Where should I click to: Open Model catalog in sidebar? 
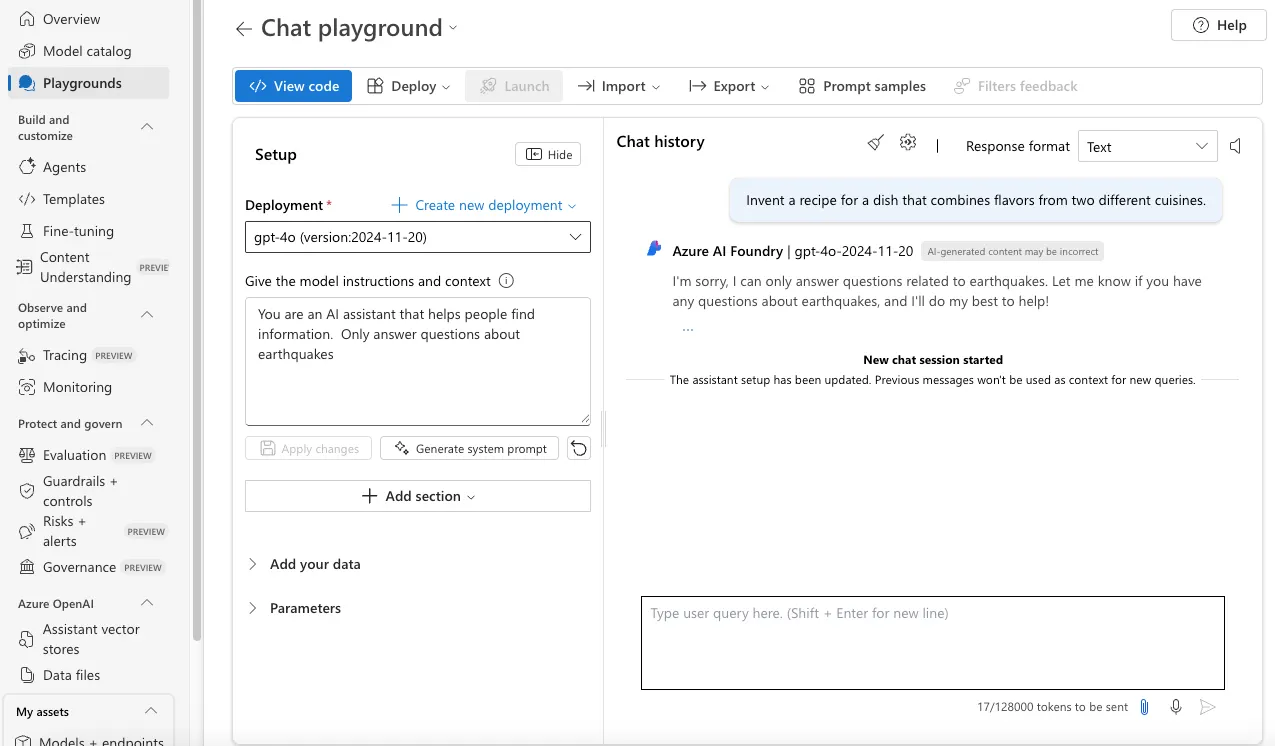coord(87,51)
